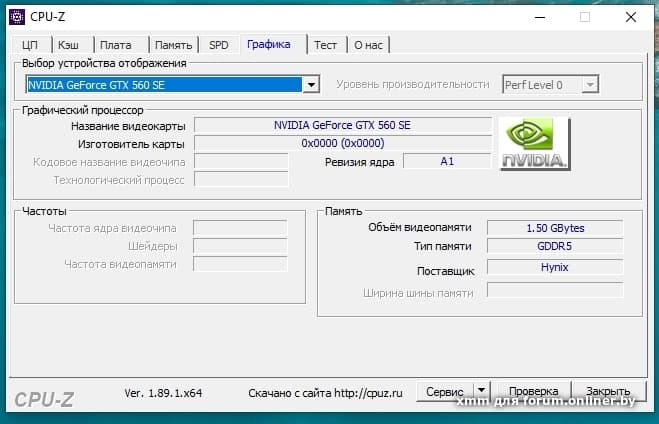This screenshot has height=424, width=659.
Task: Select the Графика tab
Action: click(269, 44)
